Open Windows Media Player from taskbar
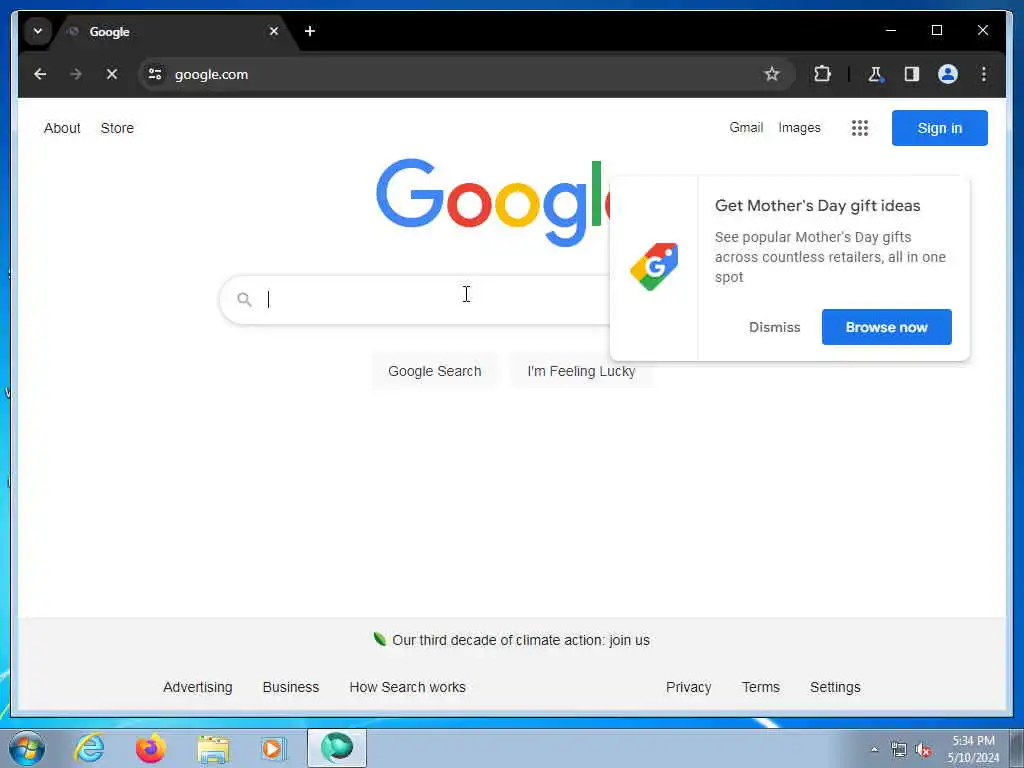Image resolution: width=1024 pixels, height=768 pixels. click(273, 748)
